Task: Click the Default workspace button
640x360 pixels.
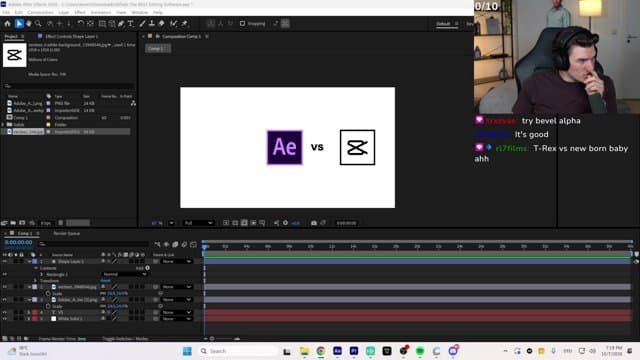Action: click(443, 24)
